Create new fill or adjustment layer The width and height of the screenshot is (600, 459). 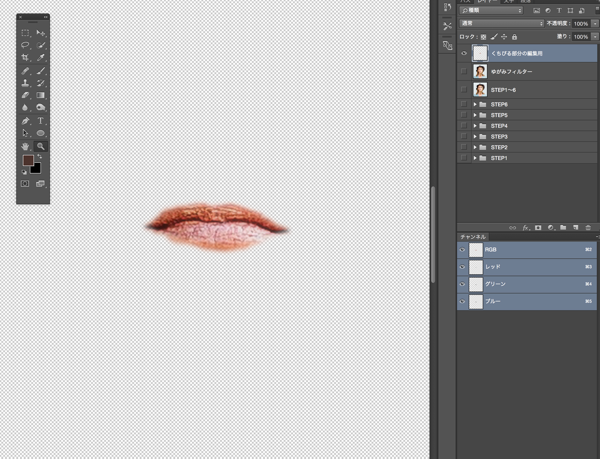point(551,228)
